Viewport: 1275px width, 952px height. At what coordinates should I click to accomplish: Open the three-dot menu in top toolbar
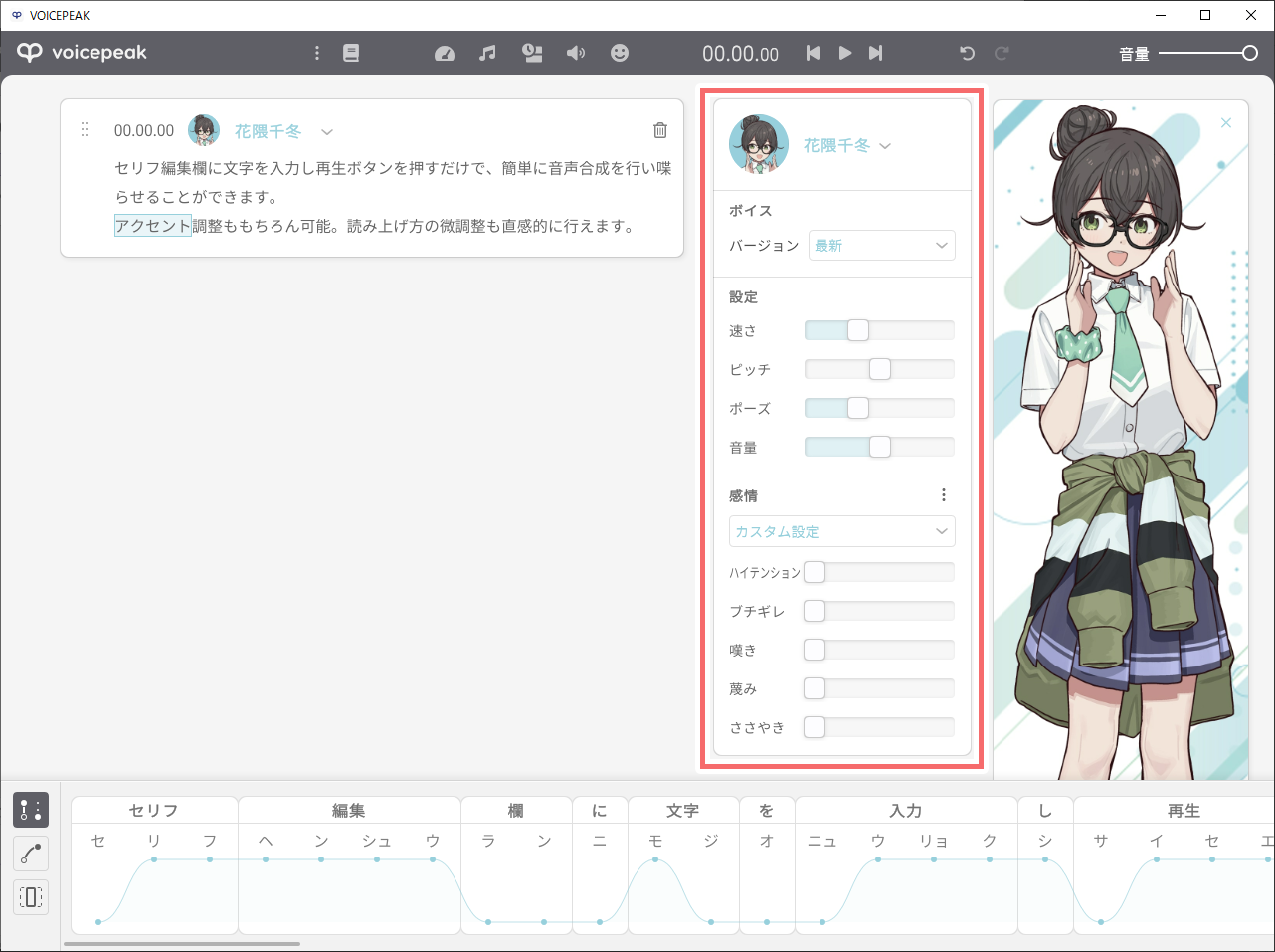click(317, 53)
